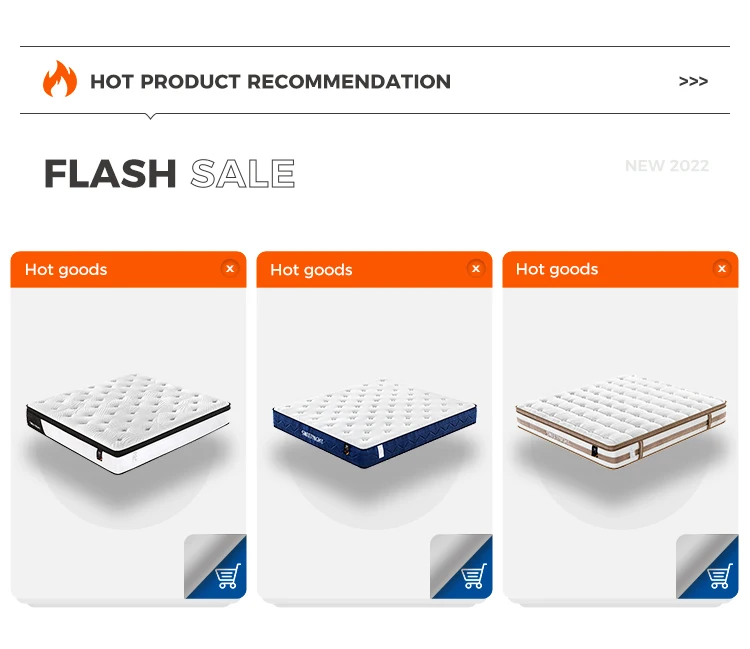Close the middle Hot goods card
750x649 pixels.
coord(476,268)
